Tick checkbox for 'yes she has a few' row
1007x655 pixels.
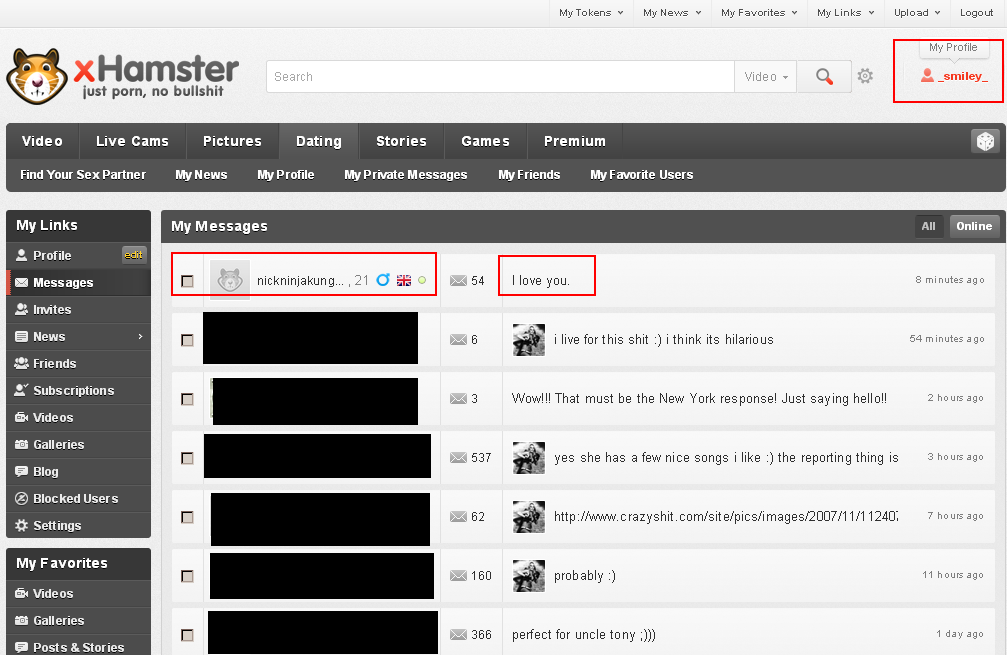point(188,458)
